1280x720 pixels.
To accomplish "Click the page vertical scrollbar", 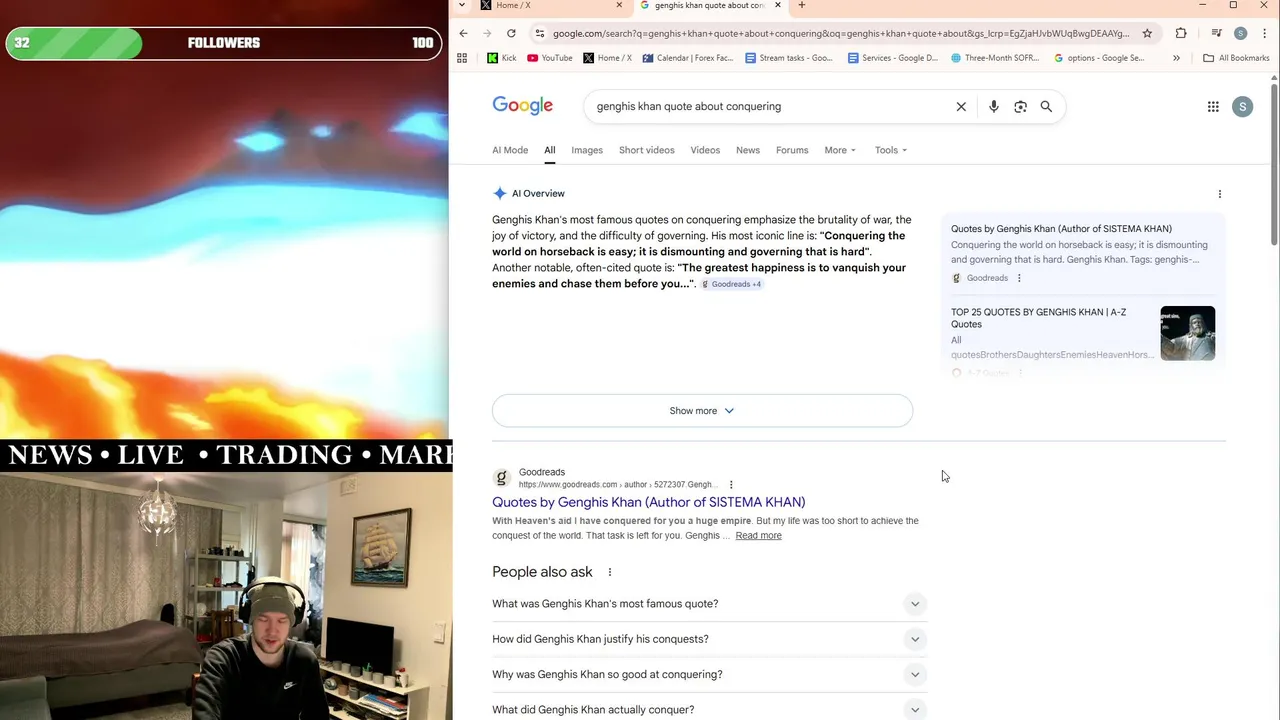I will [1274, 165].
